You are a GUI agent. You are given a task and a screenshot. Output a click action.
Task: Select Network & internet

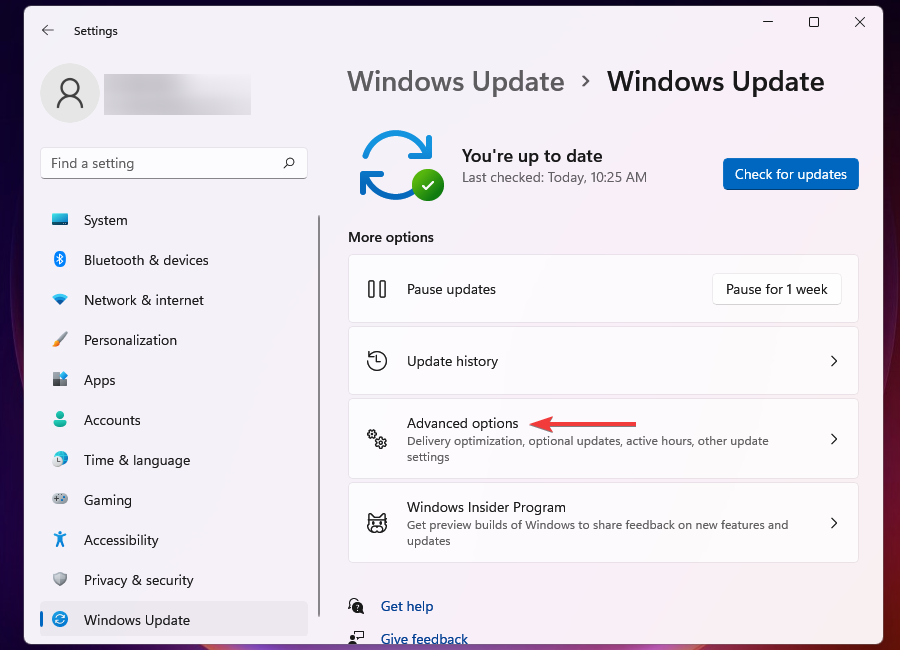[174, 300]
